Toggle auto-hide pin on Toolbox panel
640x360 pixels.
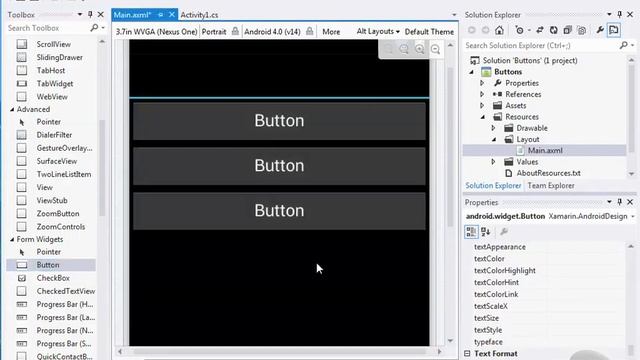click(90, 15)
